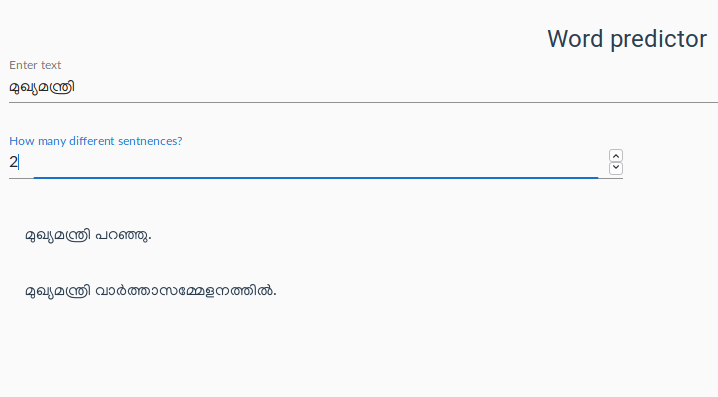This screenshot has height=397, width=718.
Task: Click the 'Word predictor' heading
Action: pos(627,39)
